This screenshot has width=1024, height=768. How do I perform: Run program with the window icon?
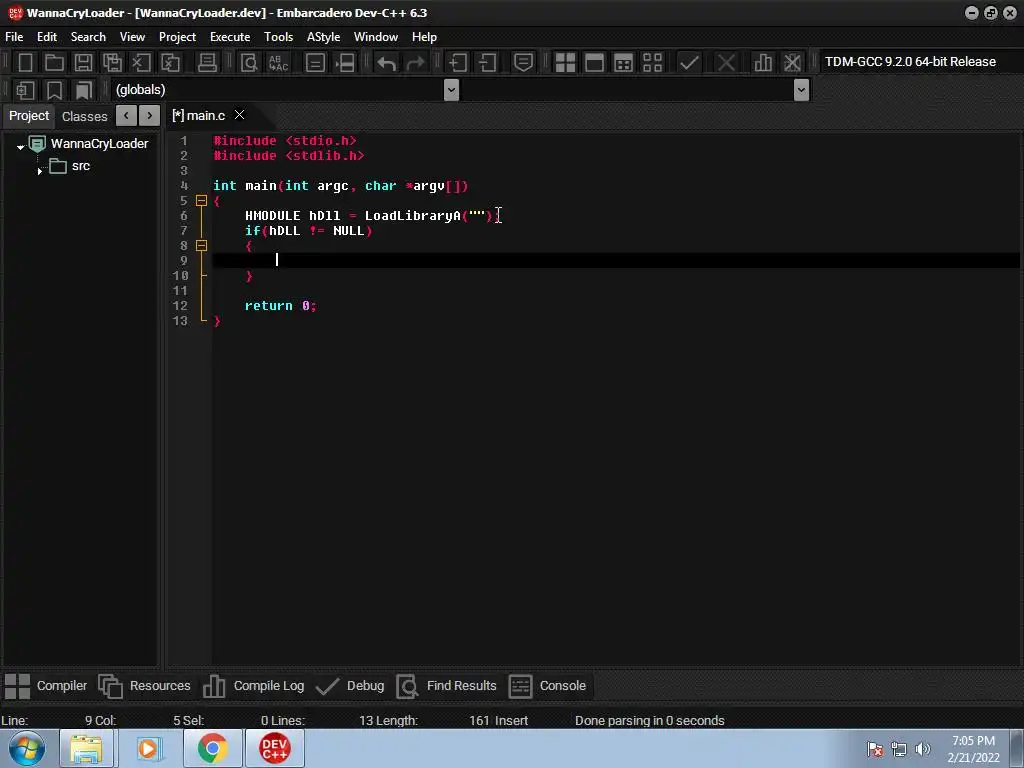(x=594, y=63)
